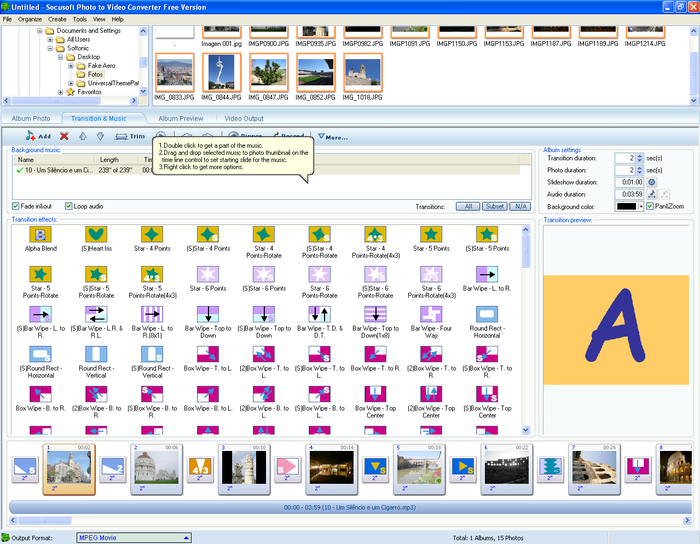Open the Create menu
Screen dimensions: 700x544
point(57,19)
